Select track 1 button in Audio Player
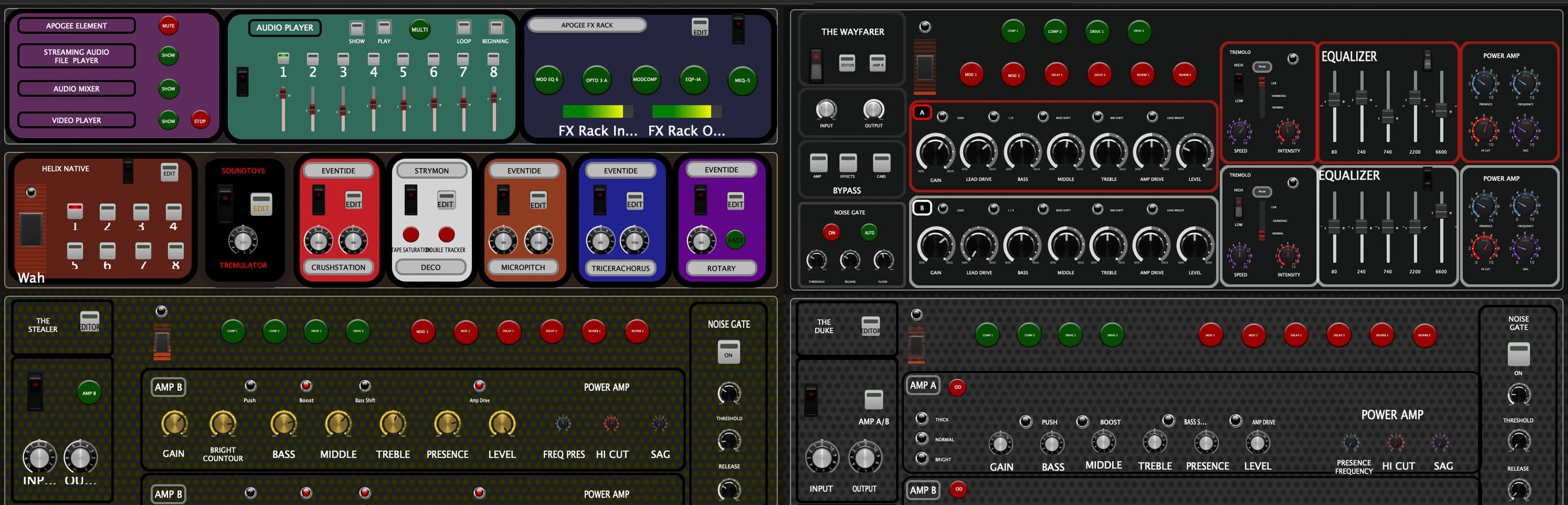Screen dimensions: 1568x505 [x=283, y=59]
